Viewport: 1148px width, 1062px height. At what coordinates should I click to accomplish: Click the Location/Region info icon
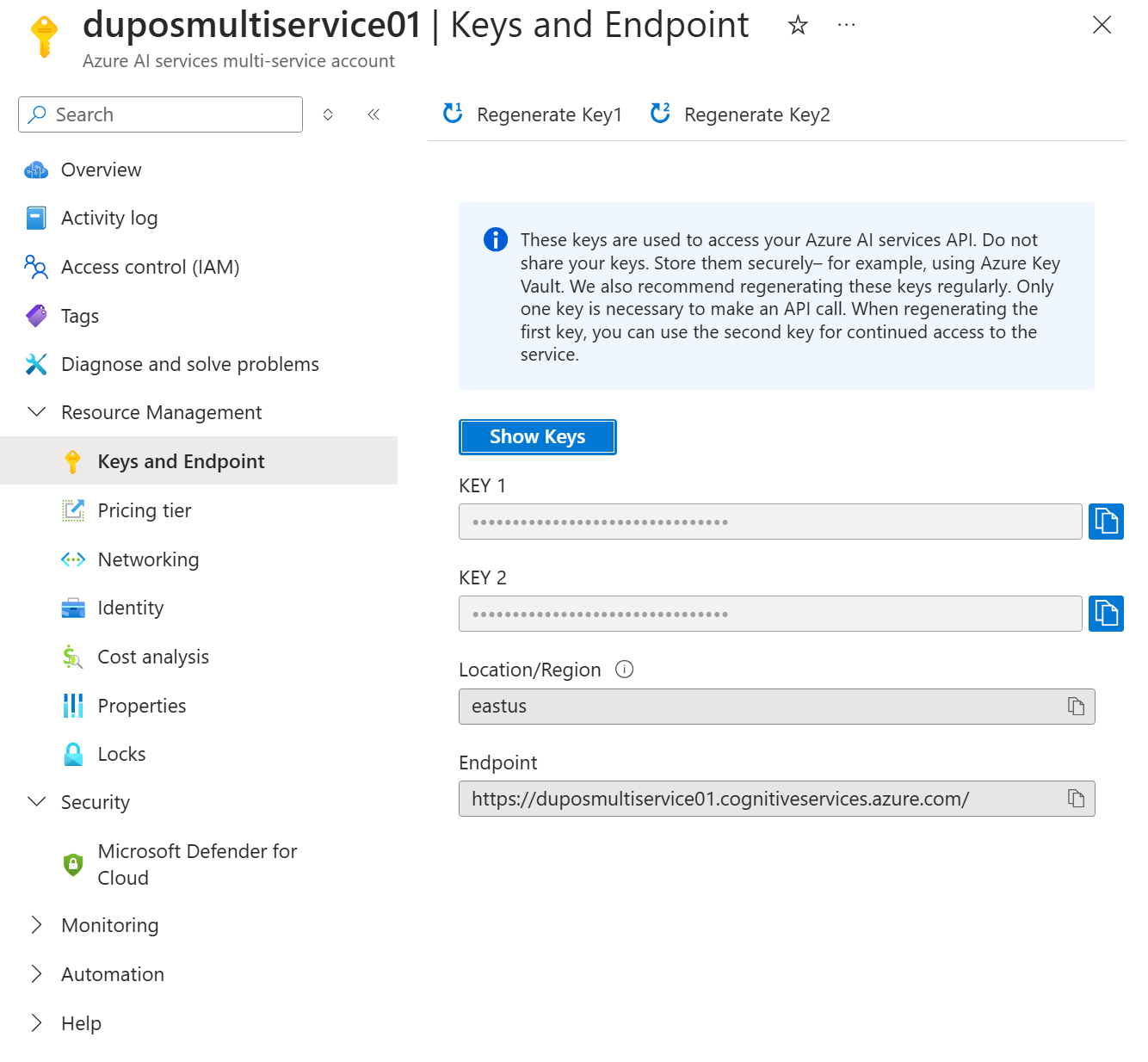pos(625,669)
